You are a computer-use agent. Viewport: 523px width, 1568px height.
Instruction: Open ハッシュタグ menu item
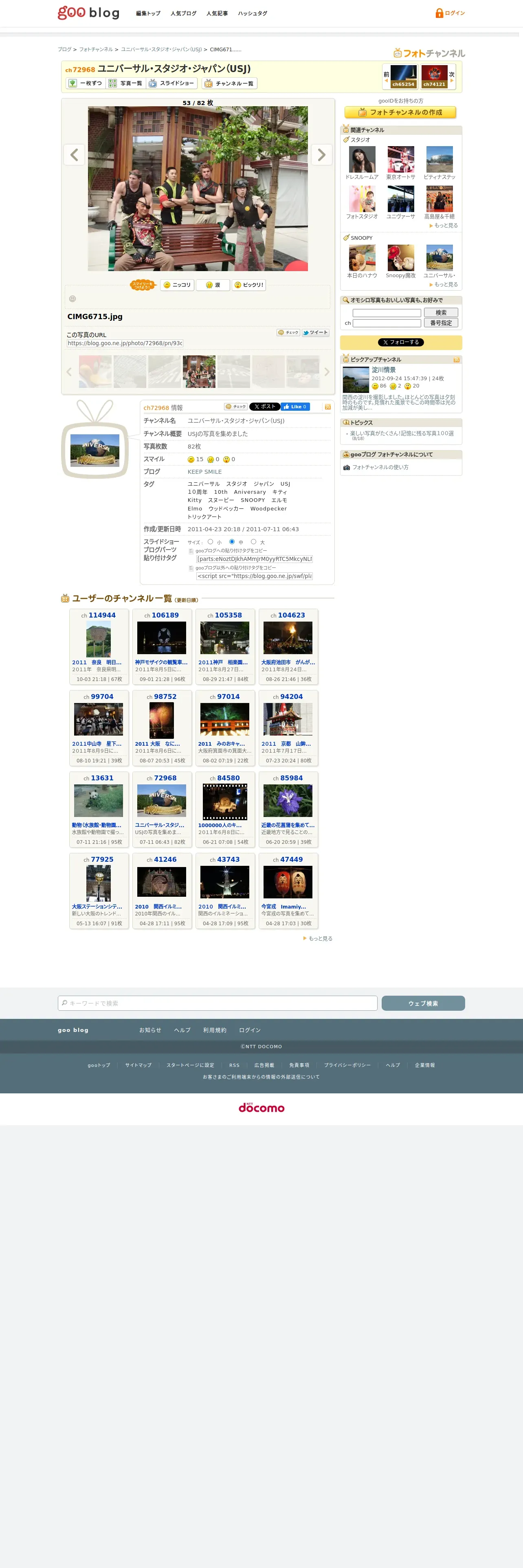click(x=252, y=13)
